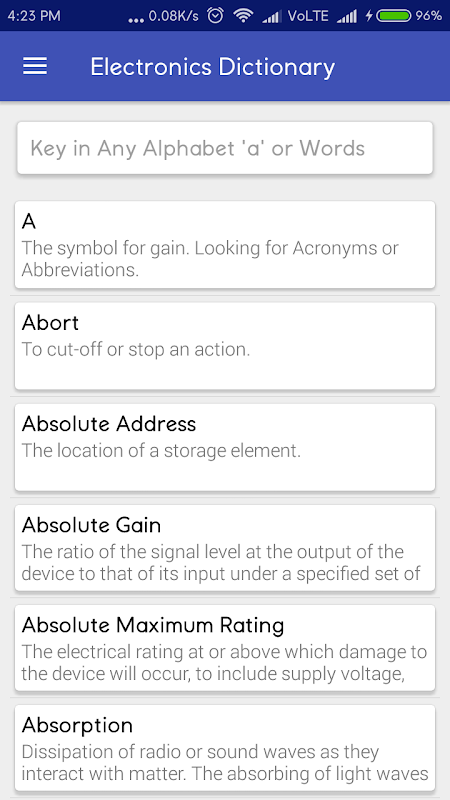Tap the battery indicator icon
The image size is (450, 800).
394,16
